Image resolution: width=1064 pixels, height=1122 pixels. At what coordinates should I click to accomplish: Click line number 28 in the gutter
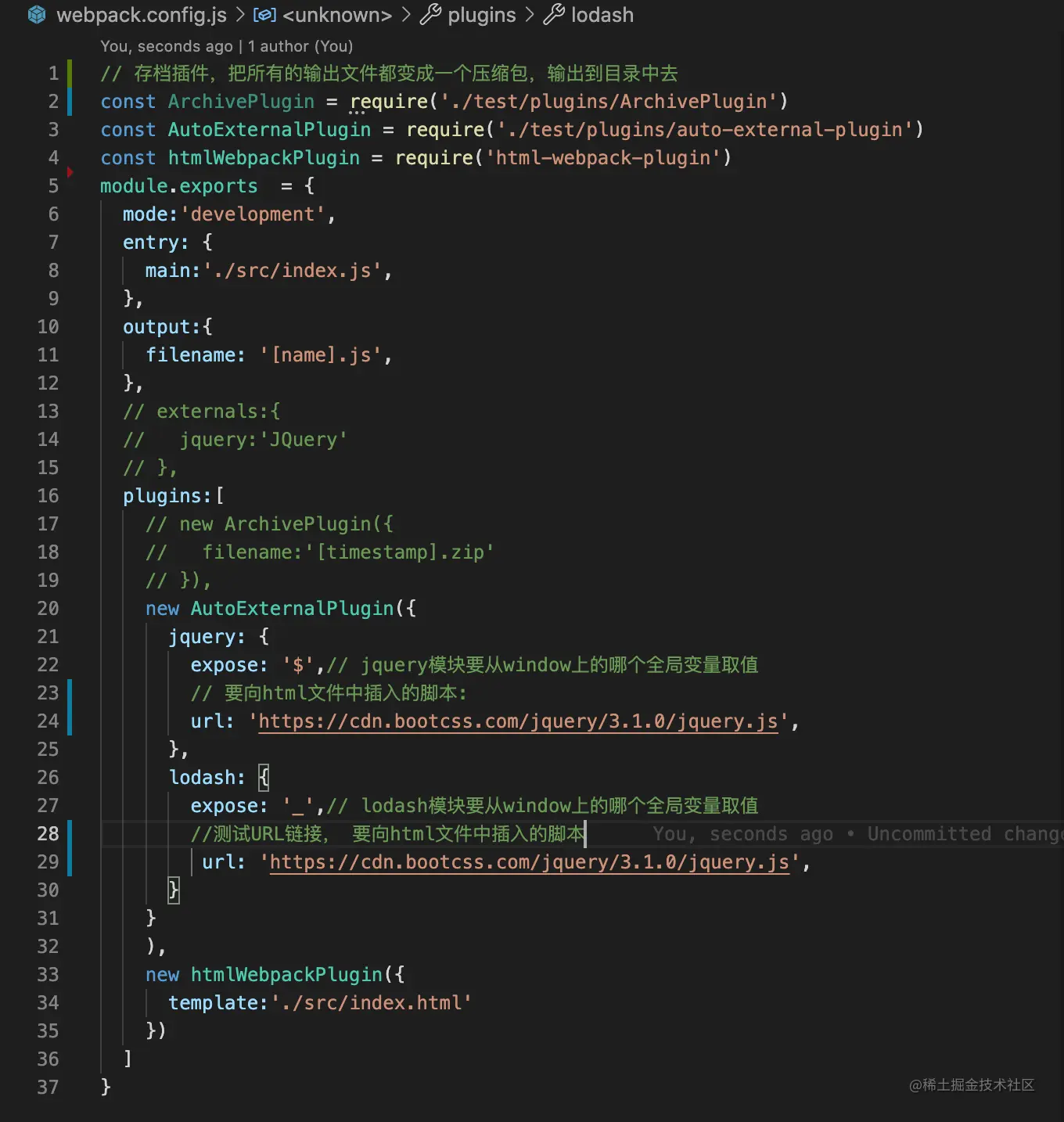click(x=48, y=834)
